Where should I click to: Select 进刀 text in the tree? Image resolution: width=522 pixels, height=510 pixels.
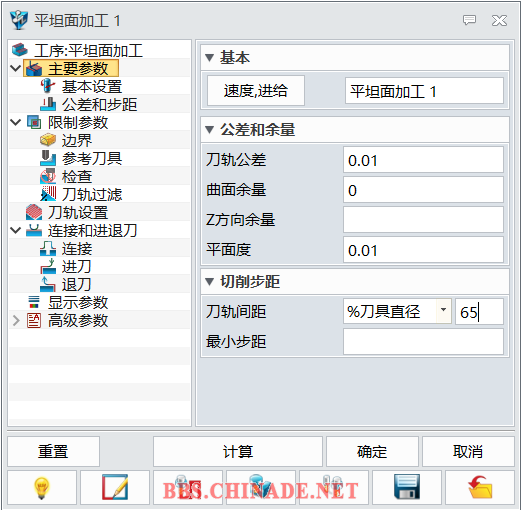click(77, 267)
